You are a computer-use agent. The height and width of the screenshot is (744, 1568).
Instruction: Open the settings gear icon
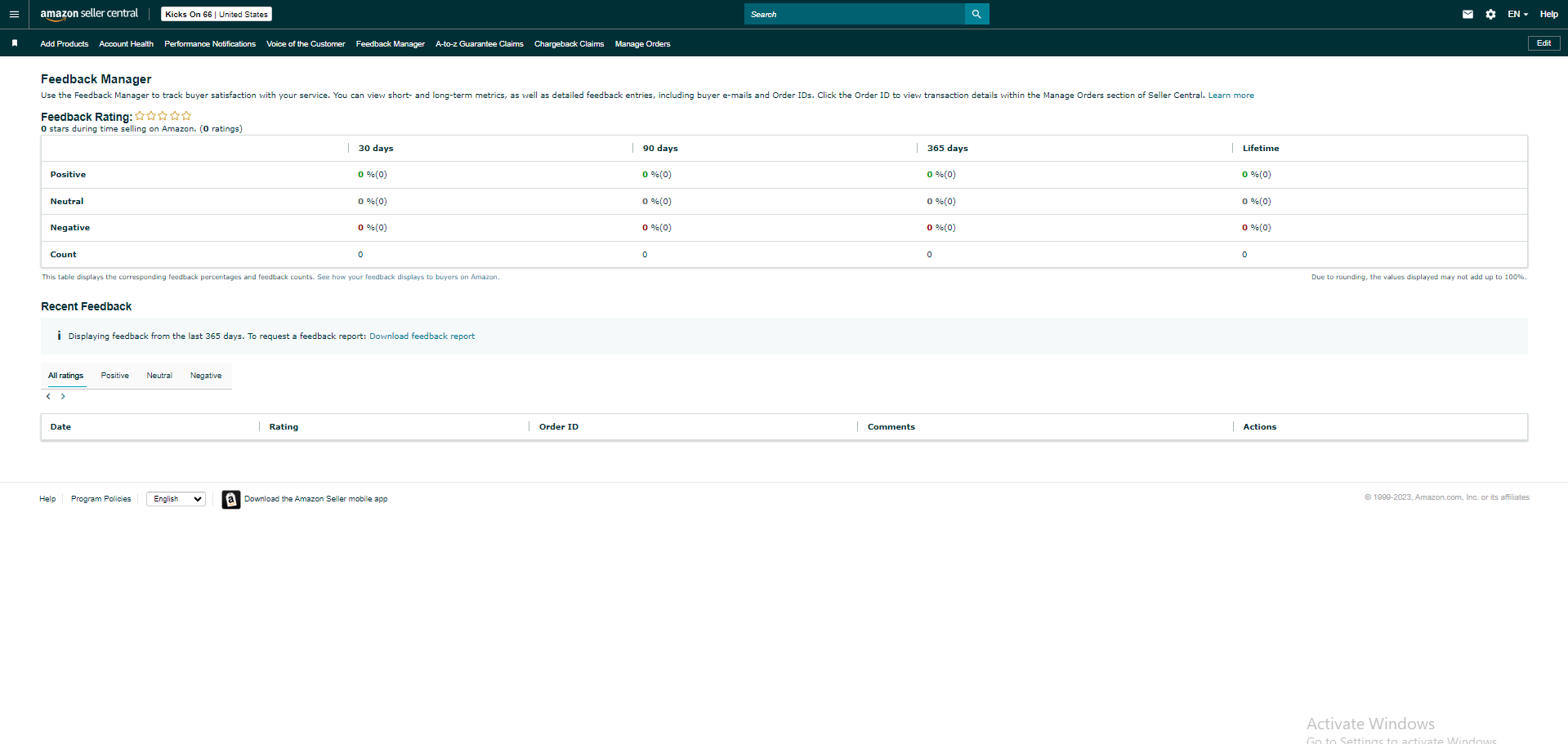pyautogui.click(x=1490, y=14)
